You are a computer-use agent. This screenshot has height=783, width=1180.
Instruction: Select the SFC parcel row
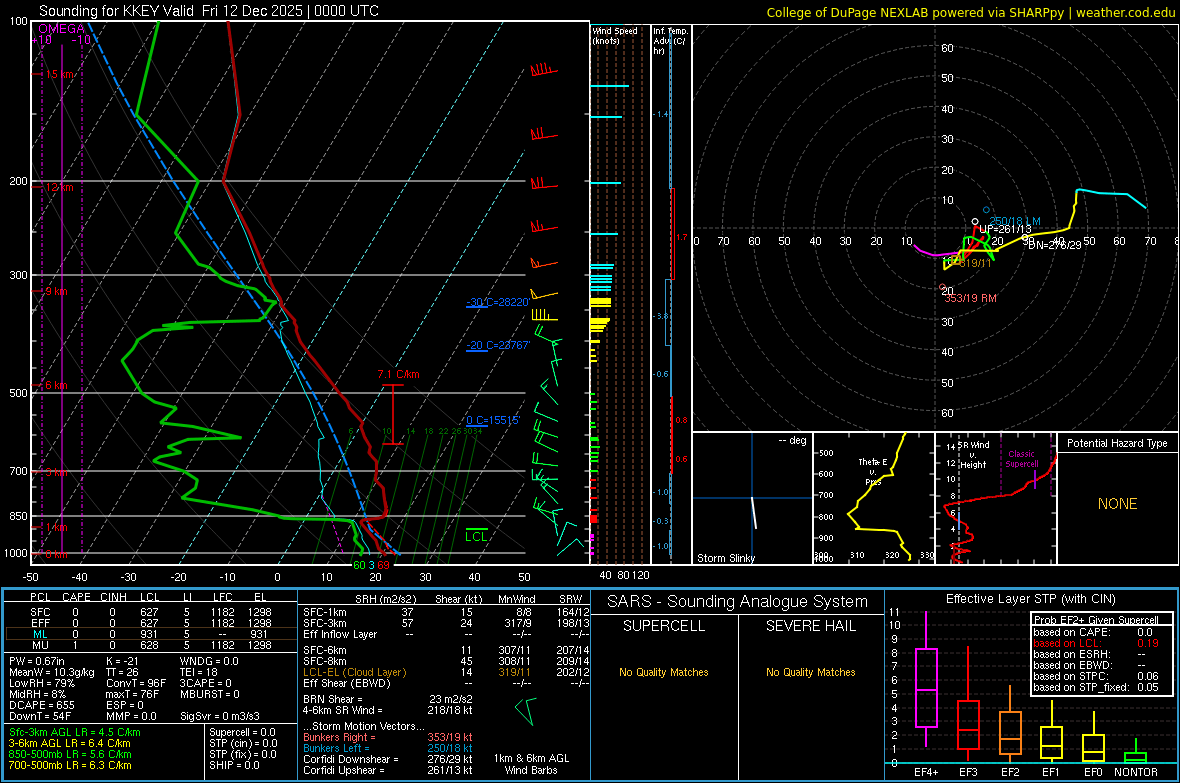pos(151,612)
